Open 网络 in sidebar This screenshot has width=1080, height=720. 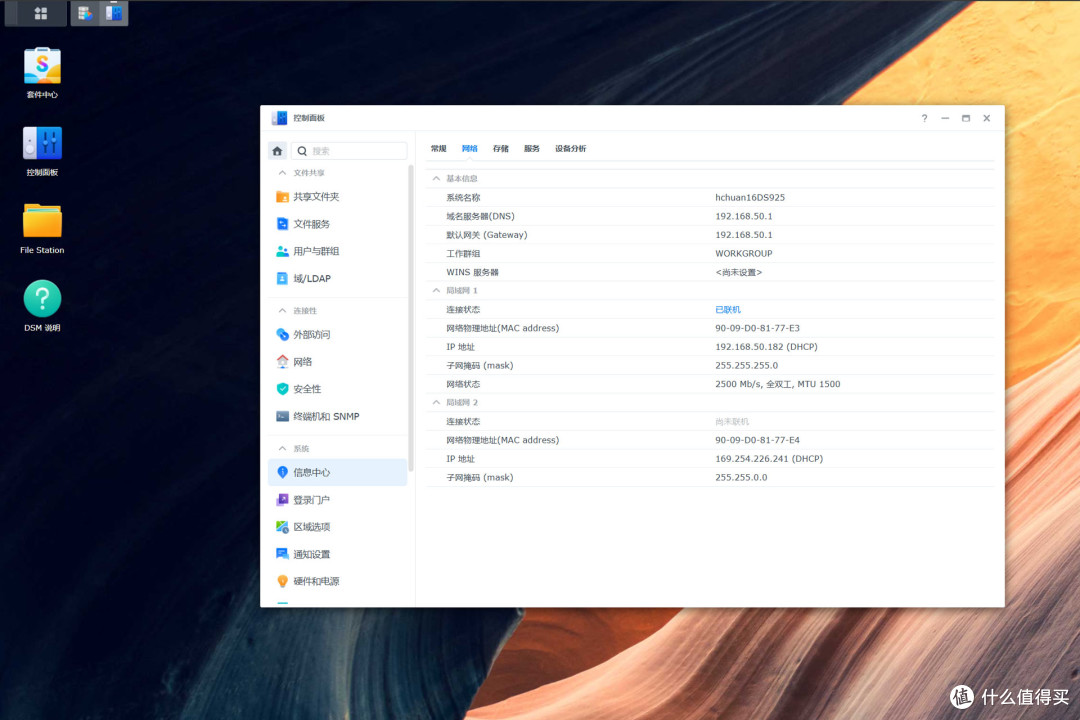click(338, 362)
